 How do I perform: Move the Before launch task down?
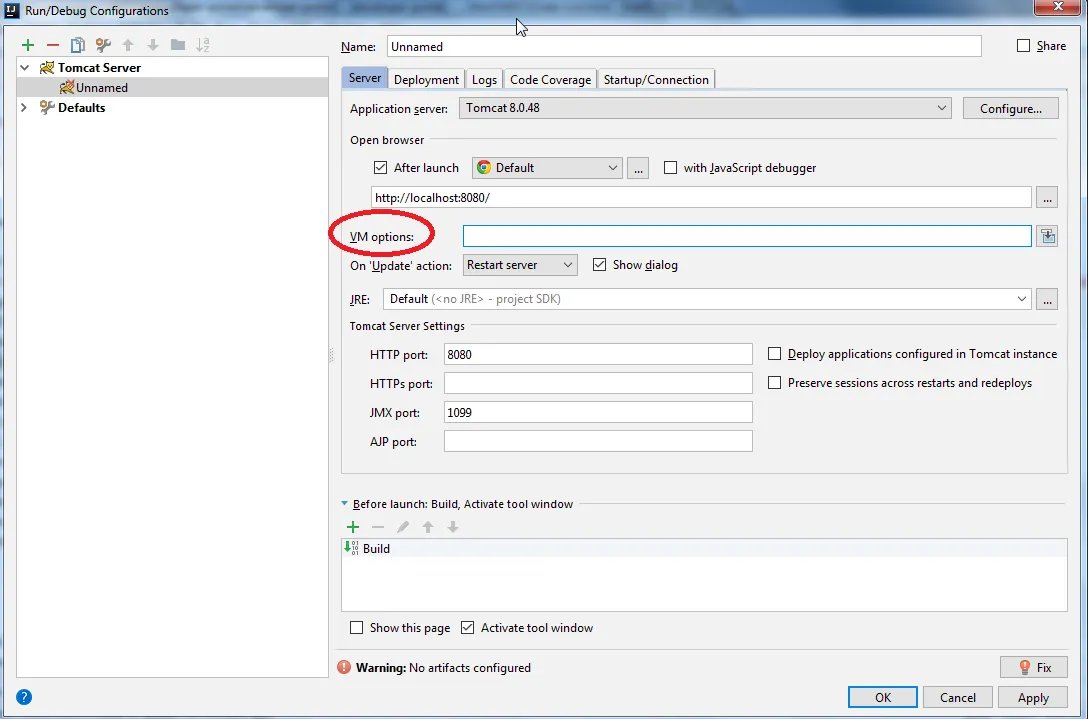tap(453, 527)
